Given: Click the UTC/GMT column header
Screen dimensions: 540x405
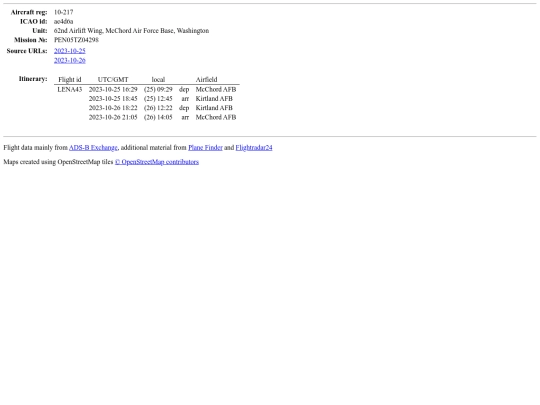Looking at the screenshot, I should pyautogui.click(x=113, y=80).
